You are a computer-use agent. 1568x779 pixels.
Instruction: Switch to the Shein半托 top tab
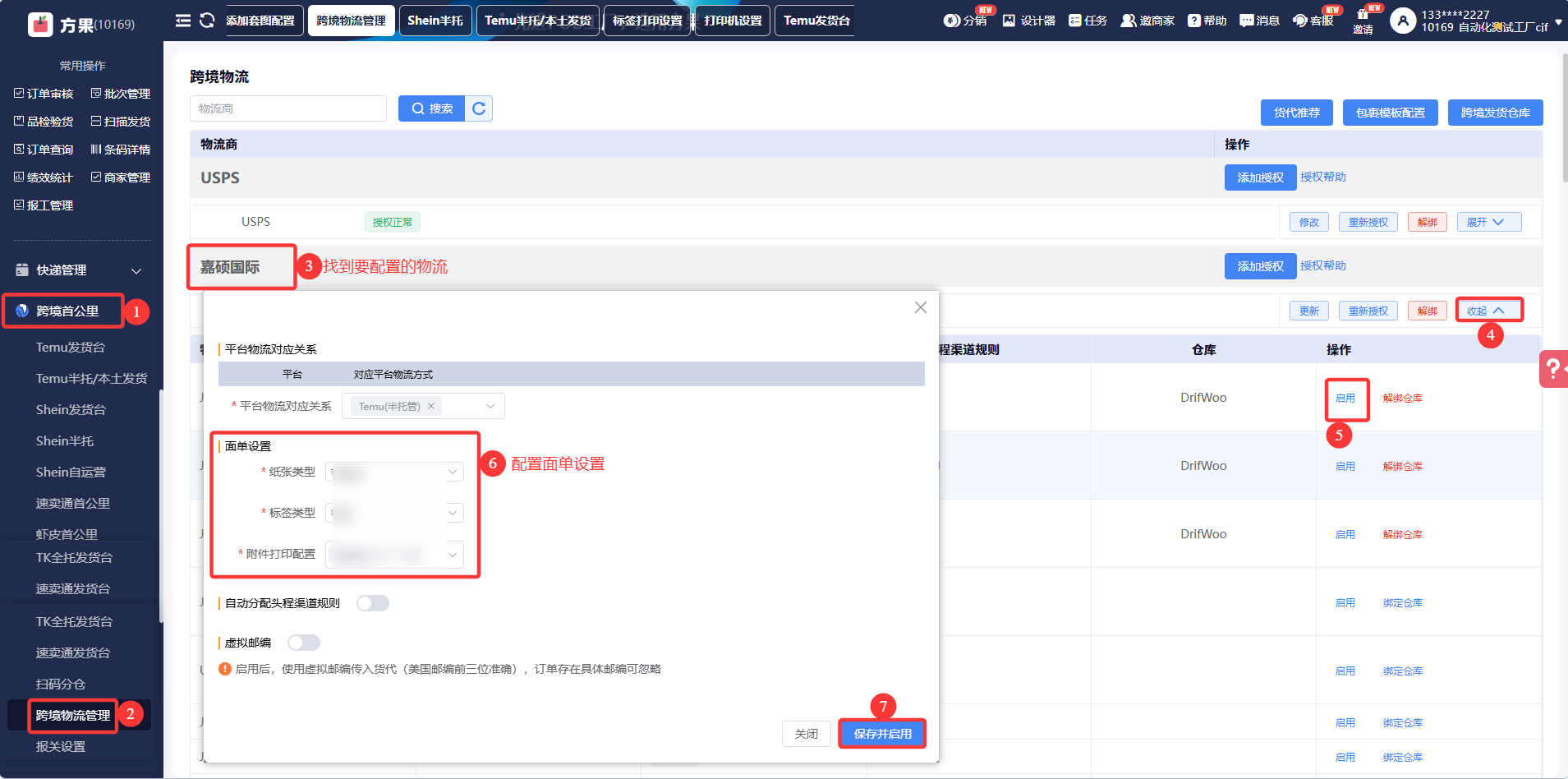pyautogui.click(x=435, y=21)
